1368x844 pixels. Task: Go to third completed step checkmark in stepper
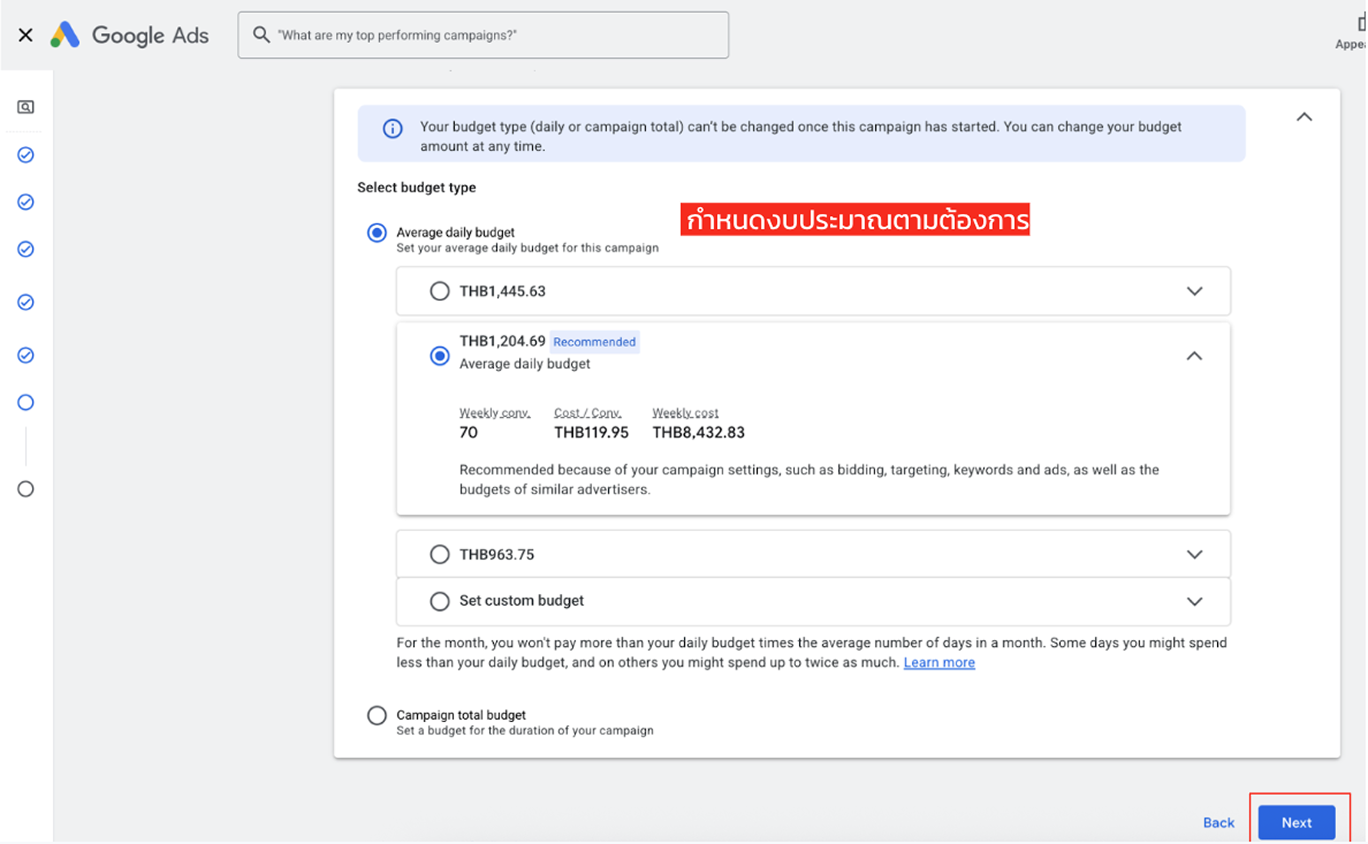[x=26, y=249]
